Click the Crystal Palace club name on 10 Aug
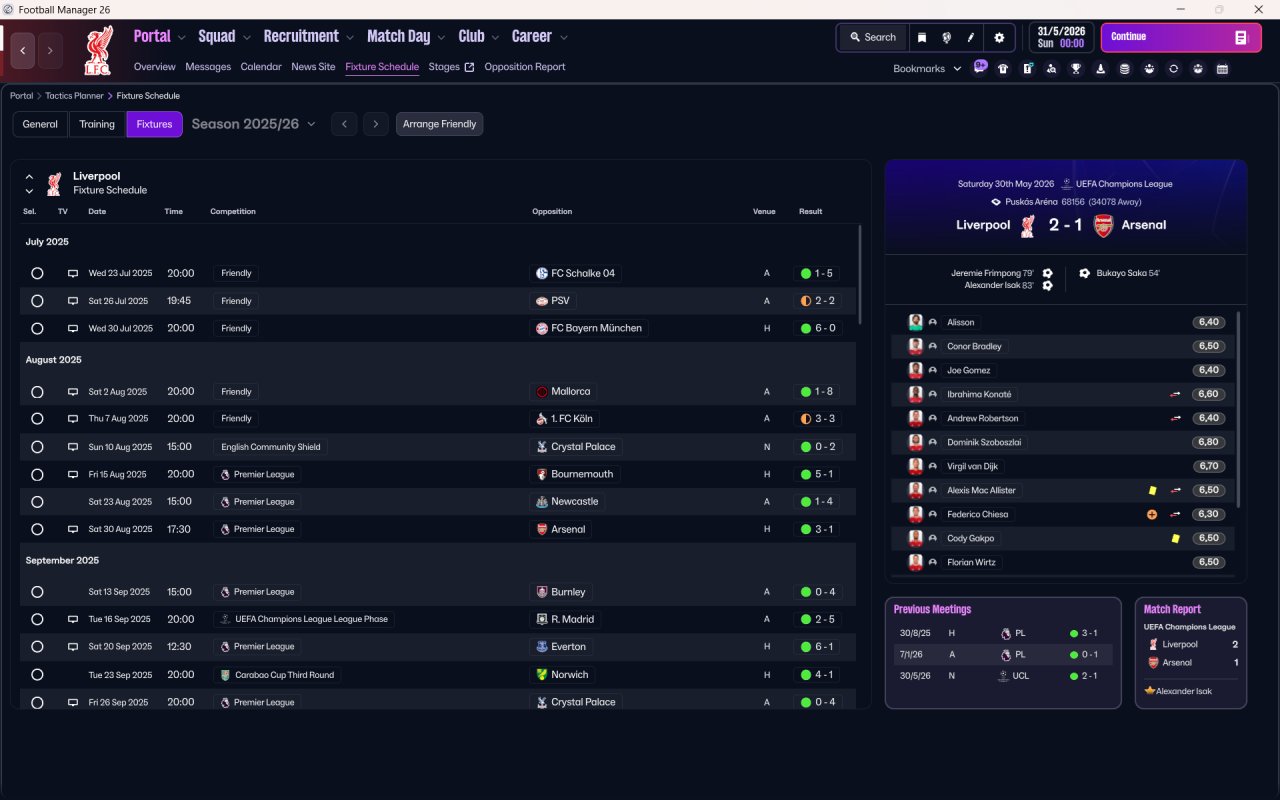 [583, 447]
